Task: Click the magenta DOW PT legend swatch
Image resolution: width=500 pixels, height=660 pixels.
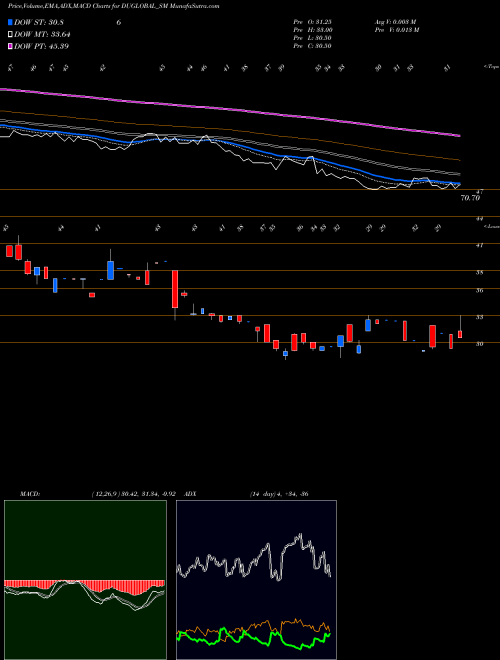Action: 11,46
